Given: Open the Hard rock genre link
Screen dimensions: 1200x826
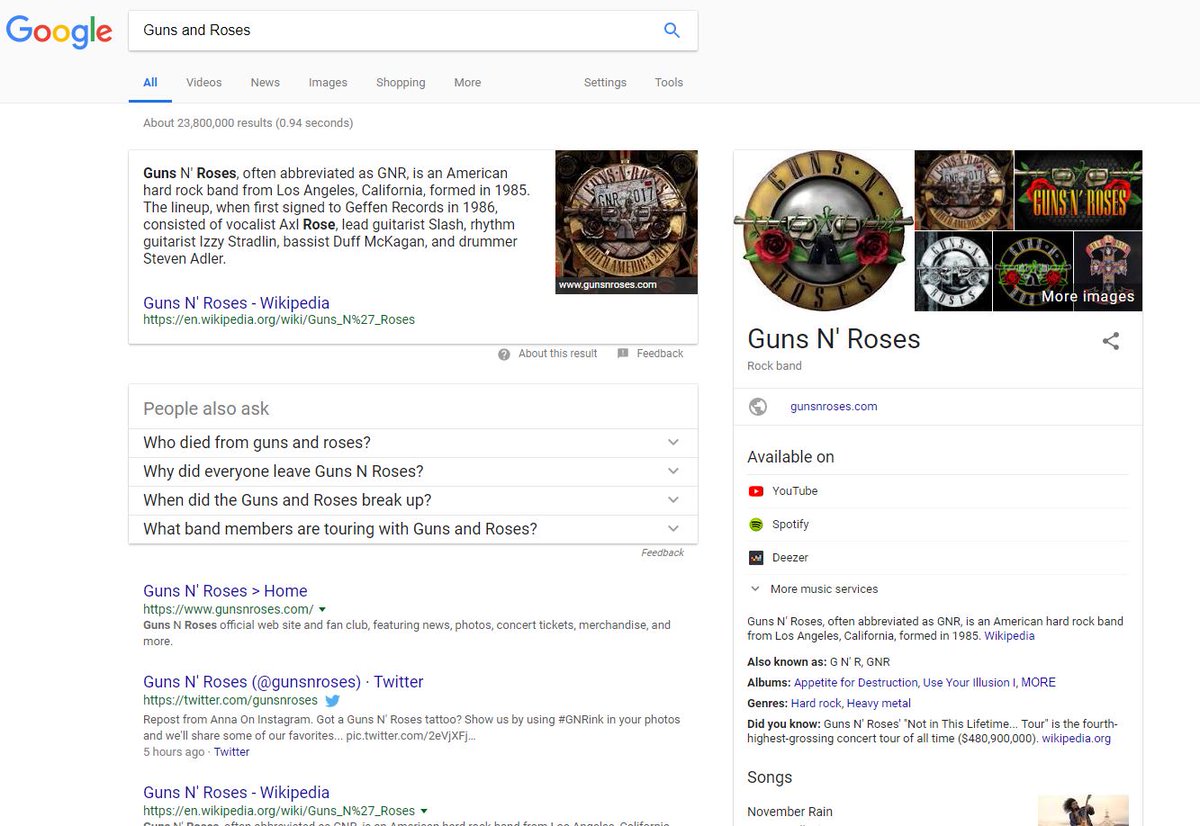Looking at the screenshot, I should [x=816, y=703].
